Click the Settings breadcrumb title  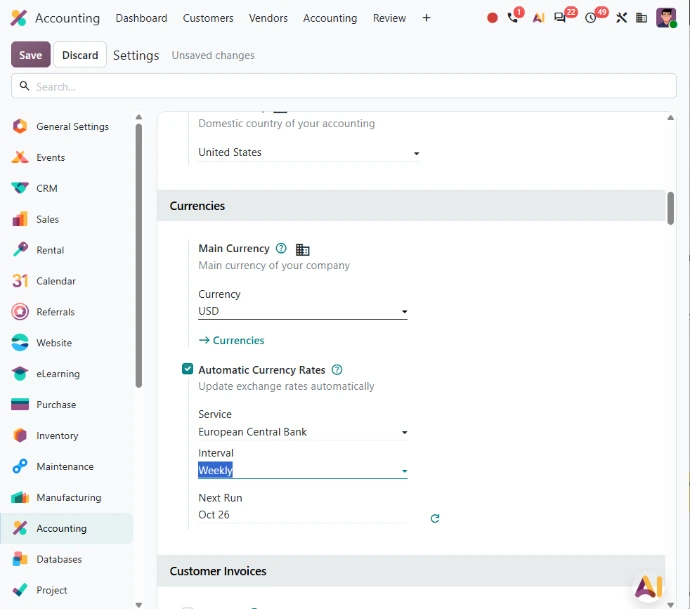136,55
